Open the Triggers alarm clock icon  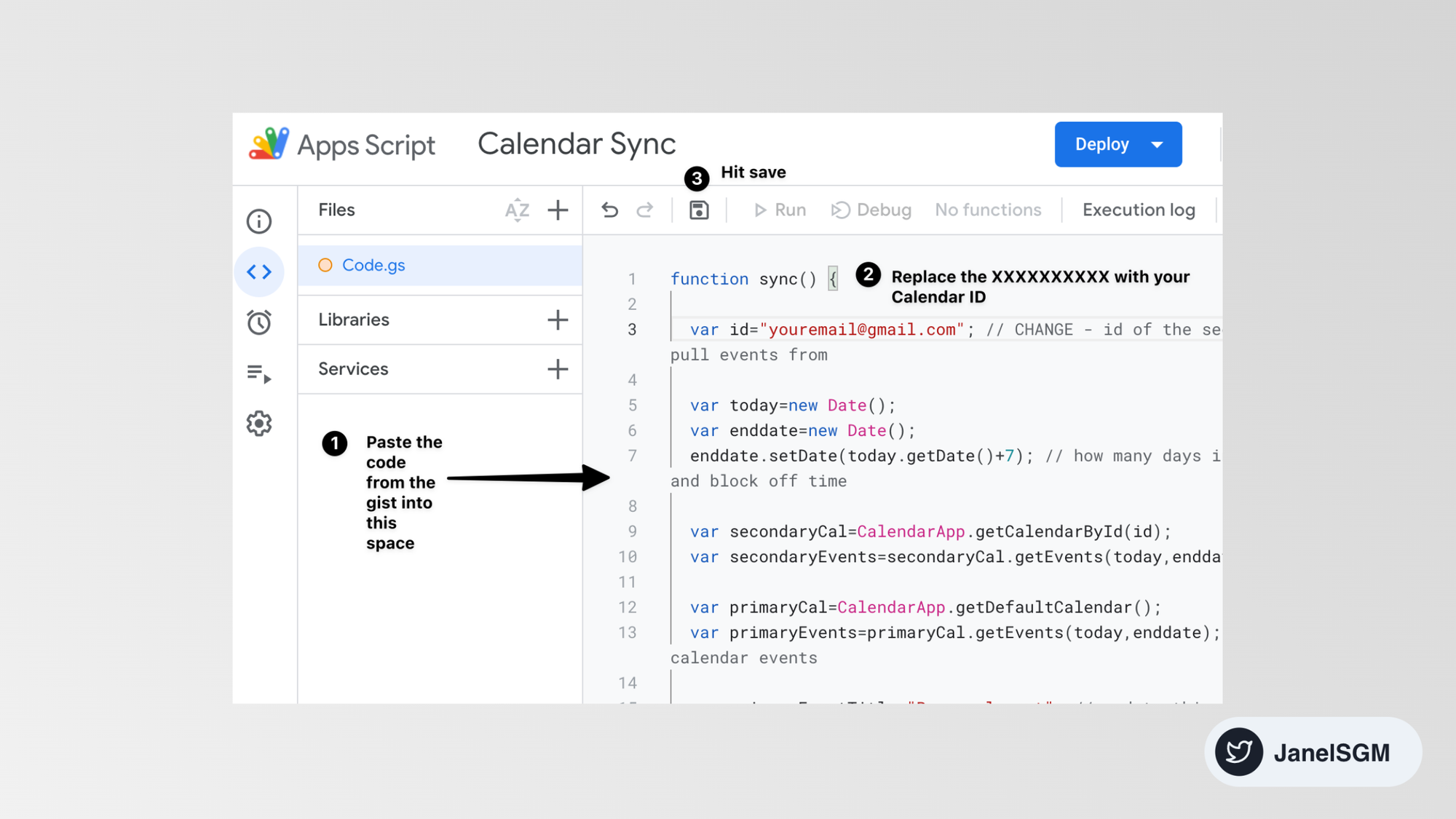[x=258, y=323]
